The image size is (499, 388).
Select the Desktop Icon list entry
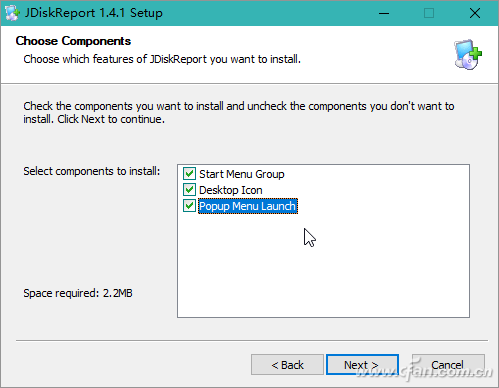point(231,190)
